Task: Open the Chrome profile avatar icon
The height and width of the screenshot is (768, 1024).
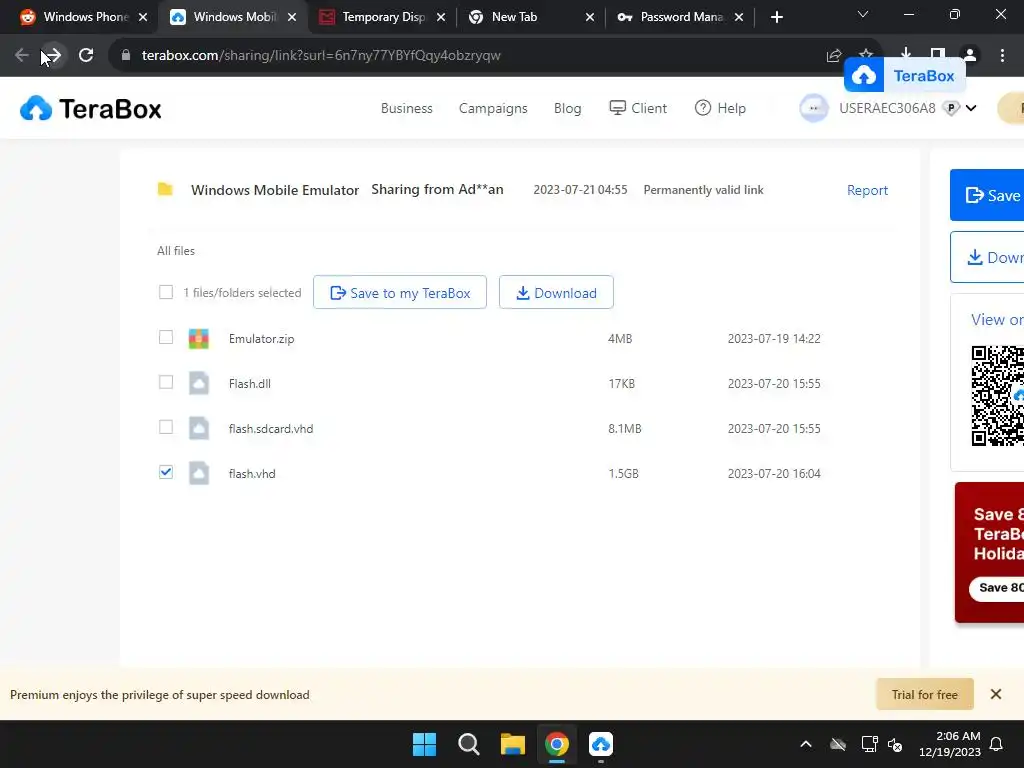Action: pos(970,56)
